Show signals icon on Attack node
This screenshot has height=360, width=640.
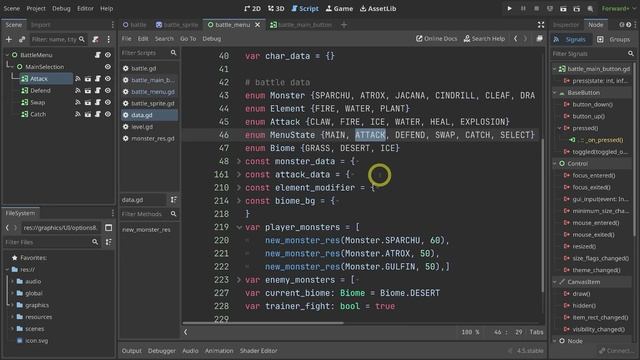coord(78,78)
